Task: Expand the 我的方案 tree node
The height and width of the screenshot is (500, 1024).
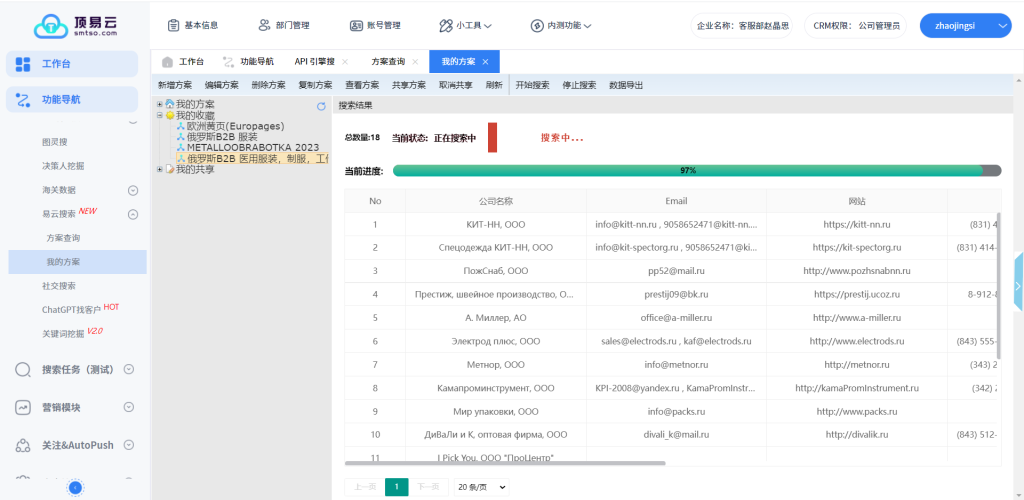Action: pyautogui.click(x=160, y=104)
